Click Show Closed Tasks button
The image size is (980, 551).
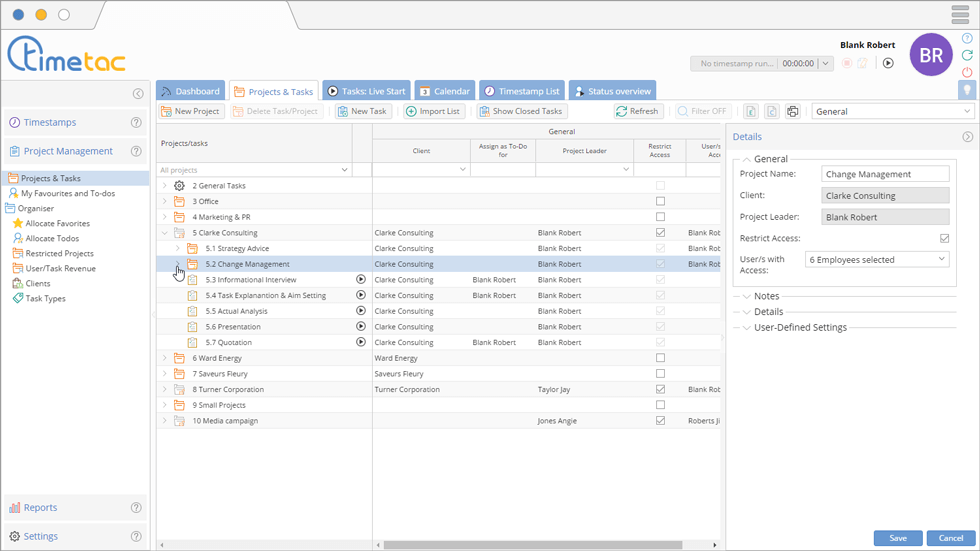click(521, 111)
